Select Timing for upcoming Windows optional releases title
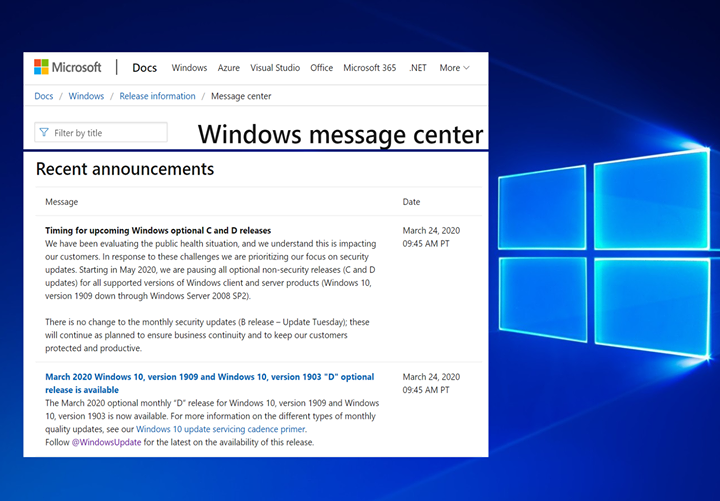This screenshot has height=501, width=720. [158, 231]
